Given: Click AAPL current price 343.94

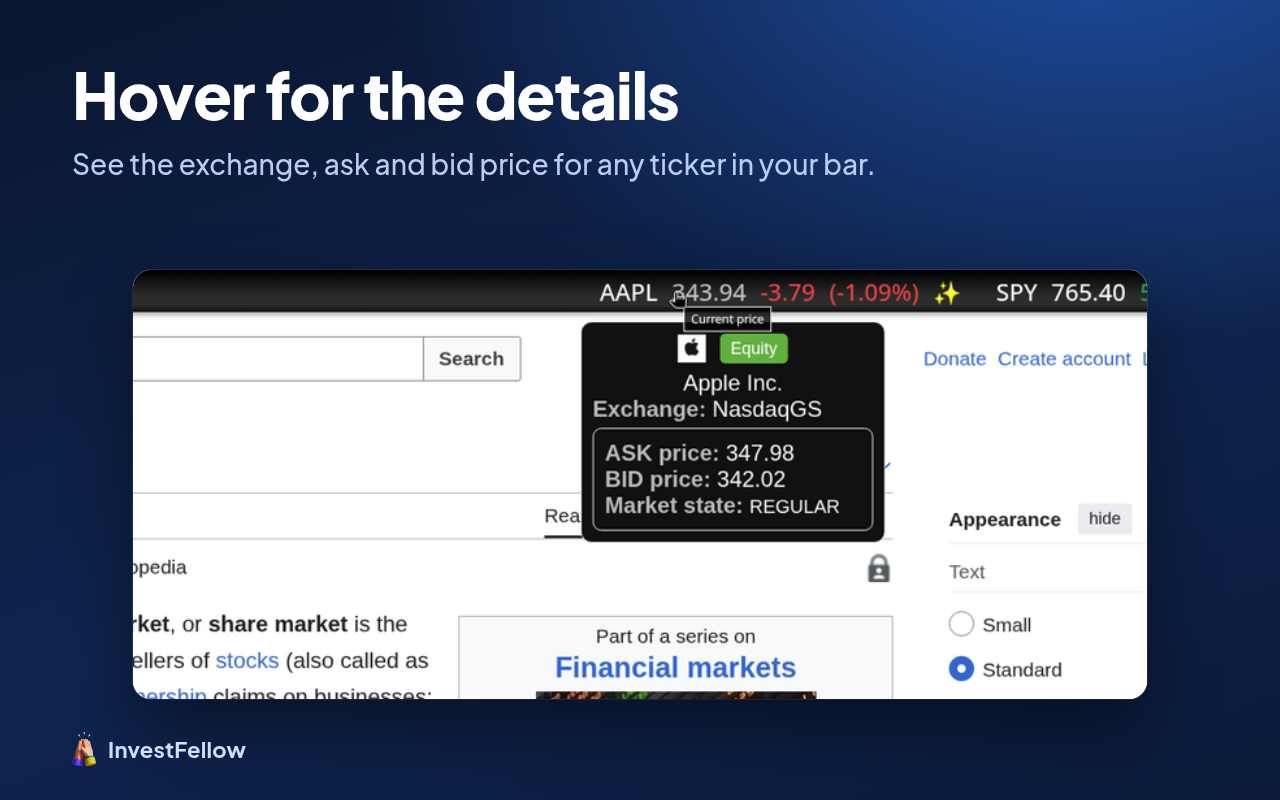Looking at the screenshot, I should click(709, 293).
